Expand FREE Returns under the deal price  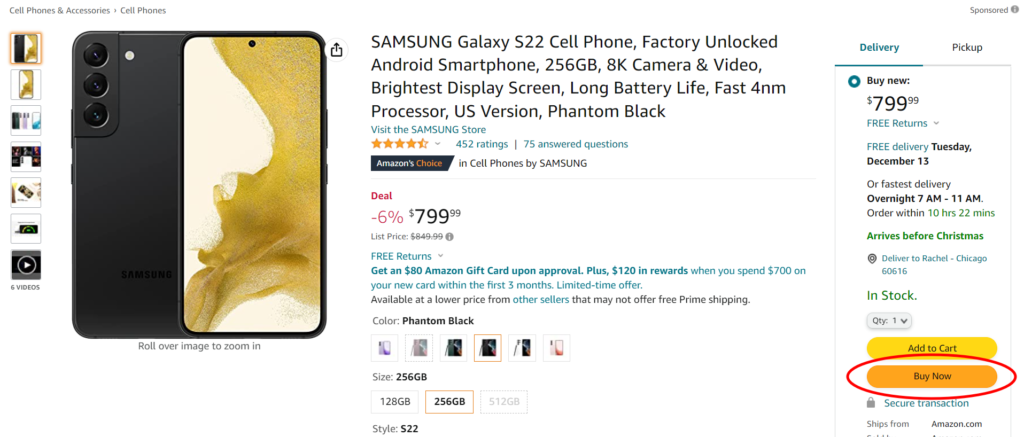click(406, 256)
